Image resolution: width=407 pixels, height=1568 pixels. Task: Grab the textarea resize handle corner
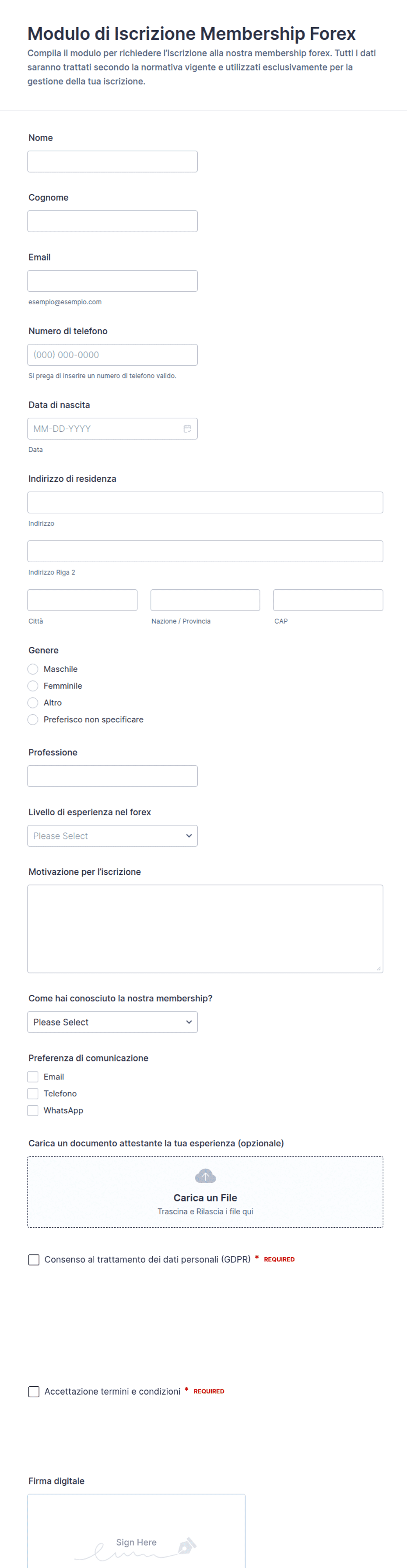[x=379, y=969]
